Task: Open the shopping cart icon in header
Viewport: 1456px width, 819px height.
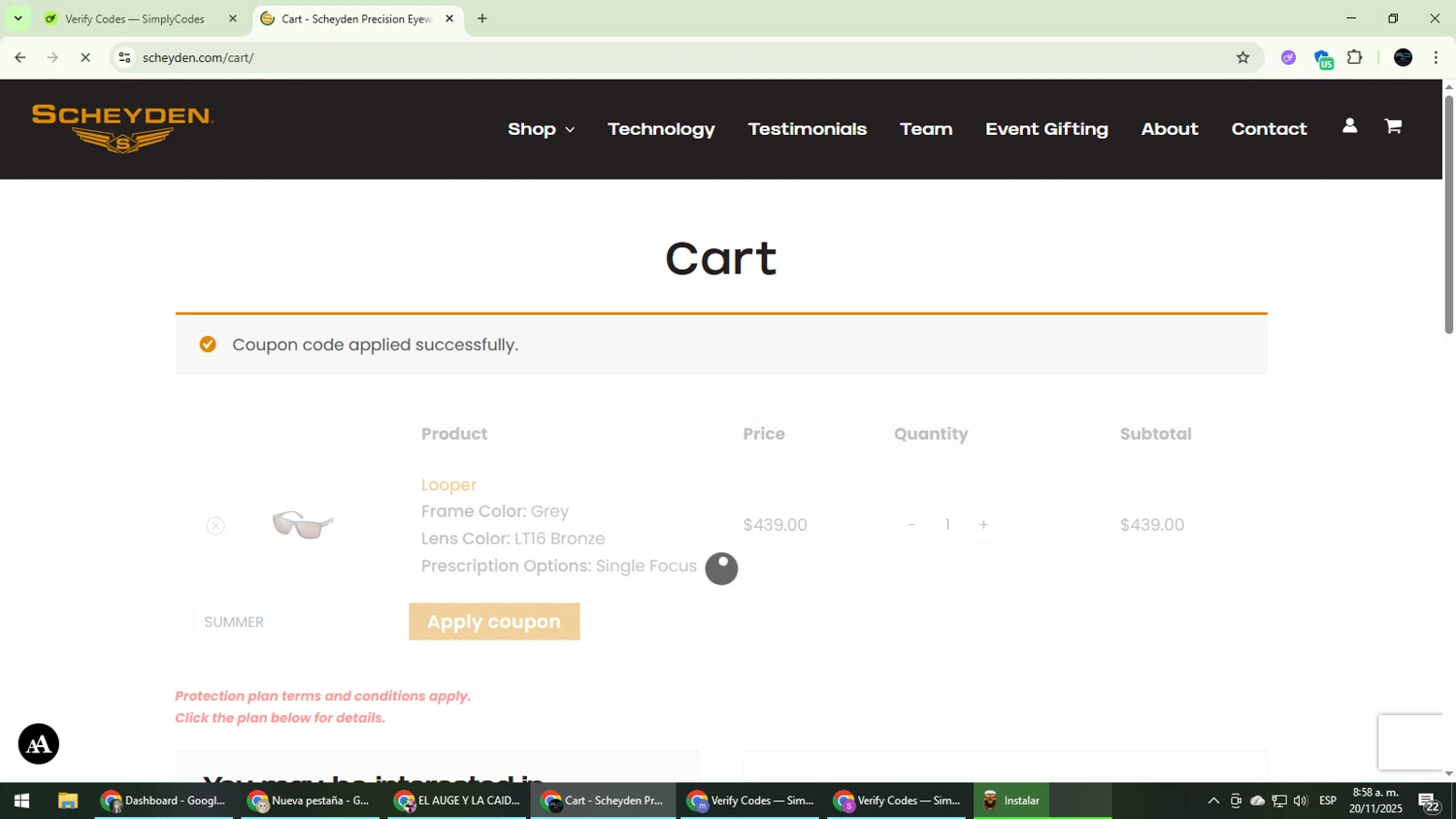Action: click(1393, 126)
